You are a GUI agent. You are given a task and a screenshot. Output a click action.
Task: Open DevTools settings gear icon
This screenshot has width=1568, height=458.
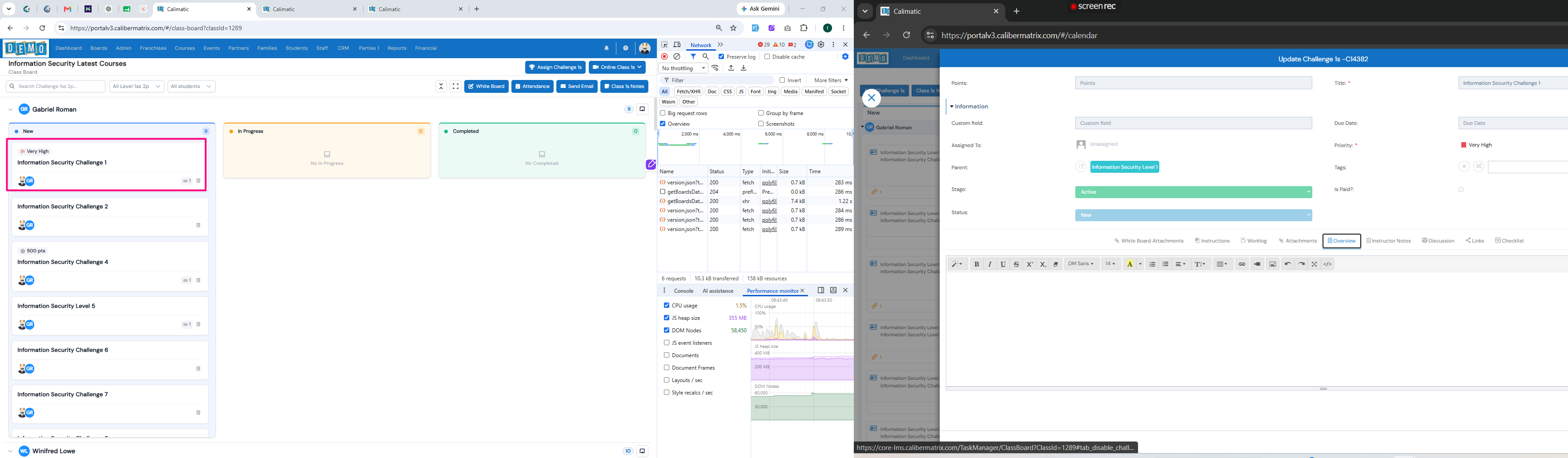tap(821, 44)
